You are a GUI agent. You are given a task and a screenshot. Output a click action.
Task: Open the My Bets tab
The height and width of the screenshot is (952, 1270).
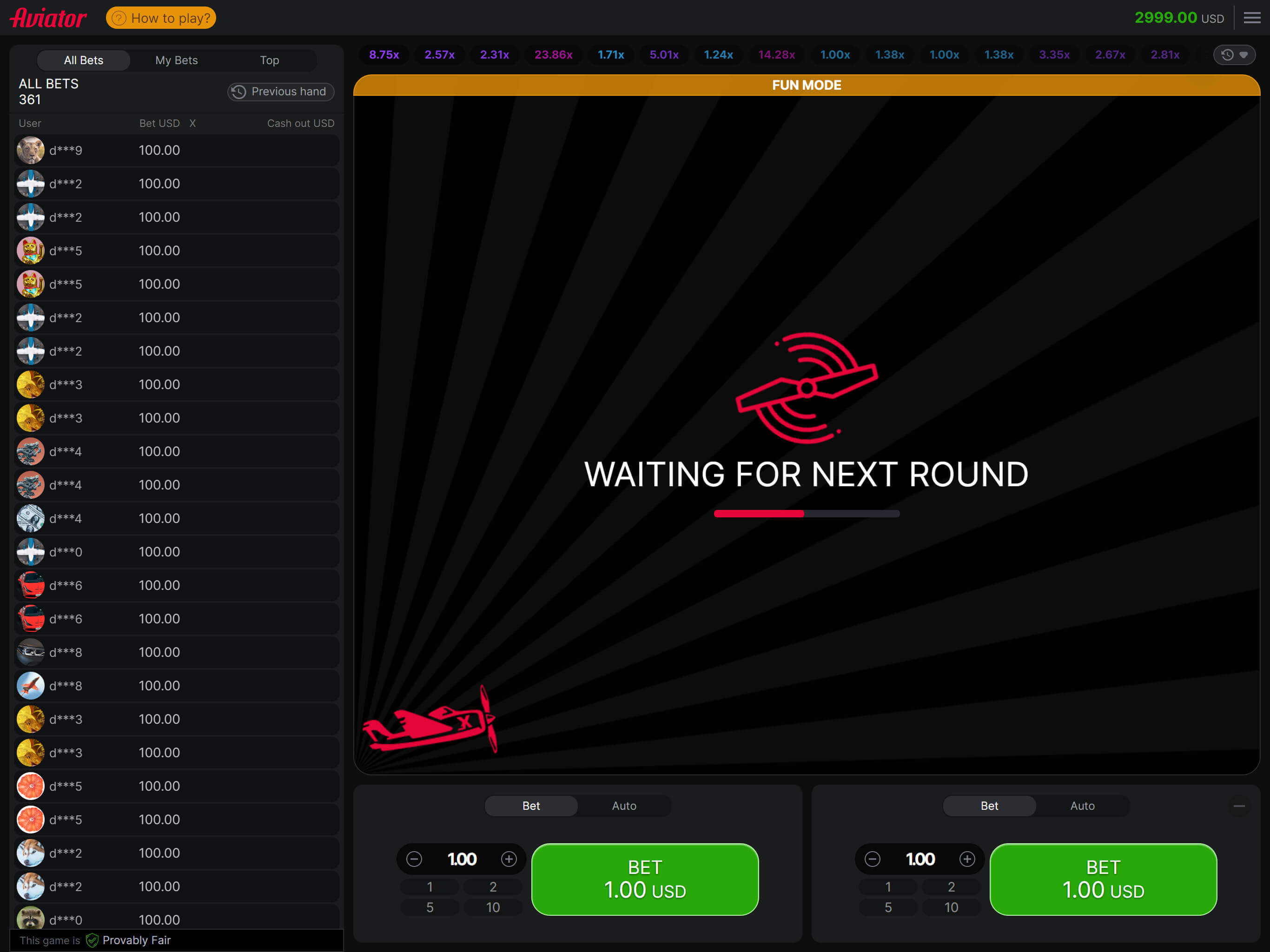click(x=176, y=60)
